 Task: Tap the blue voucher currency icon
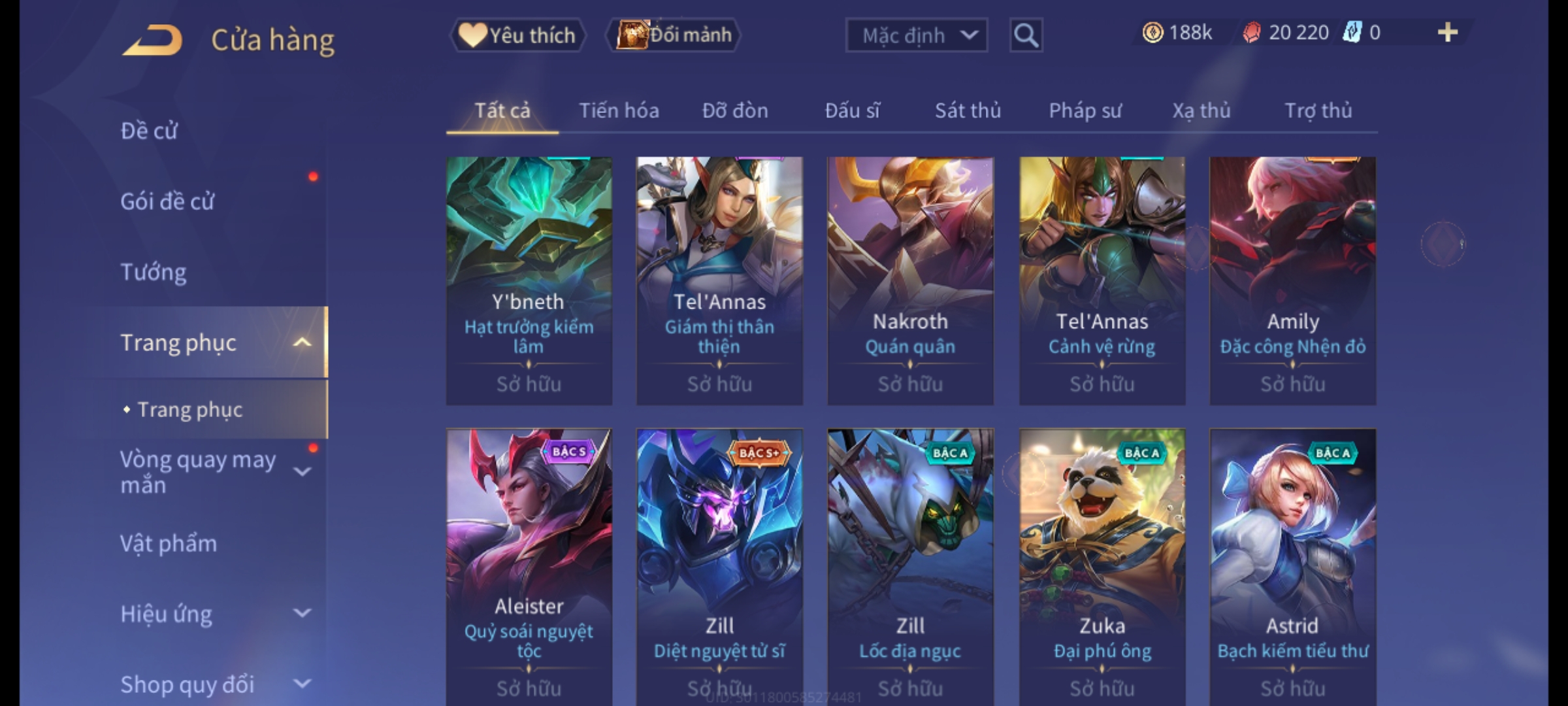point(1352,33)
